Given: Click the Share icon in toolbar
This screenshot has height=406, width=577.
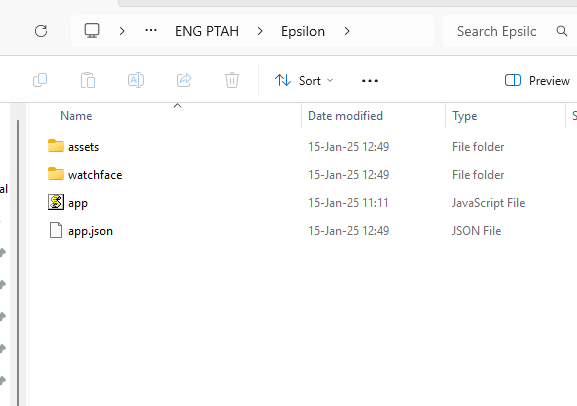Looking at the screenshot, I should pos(184,80).
